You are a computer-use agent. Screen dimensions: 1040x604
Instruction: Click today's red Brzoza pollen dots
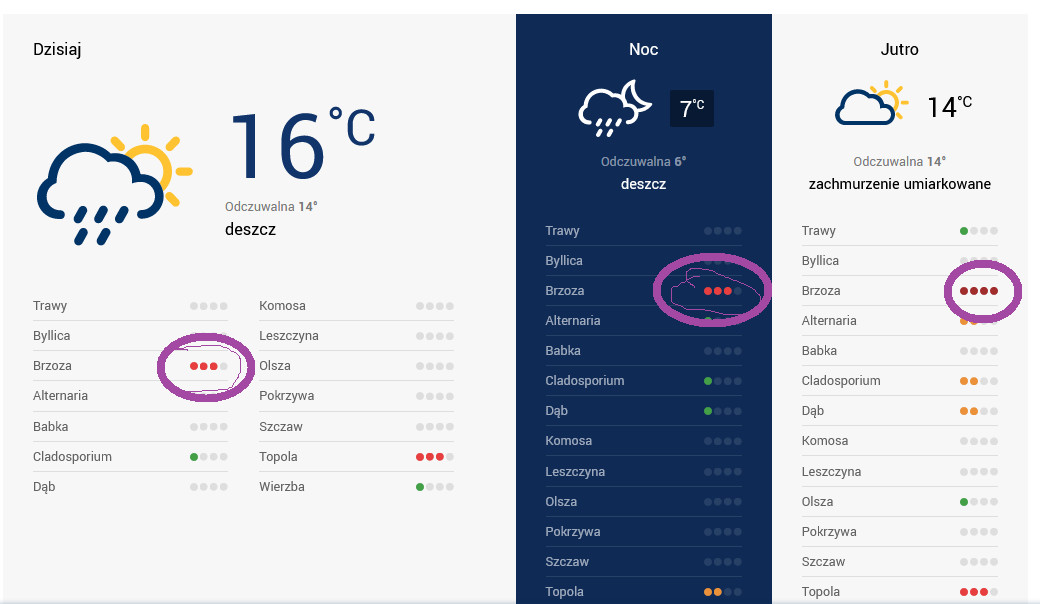click(x=209, y=366)
